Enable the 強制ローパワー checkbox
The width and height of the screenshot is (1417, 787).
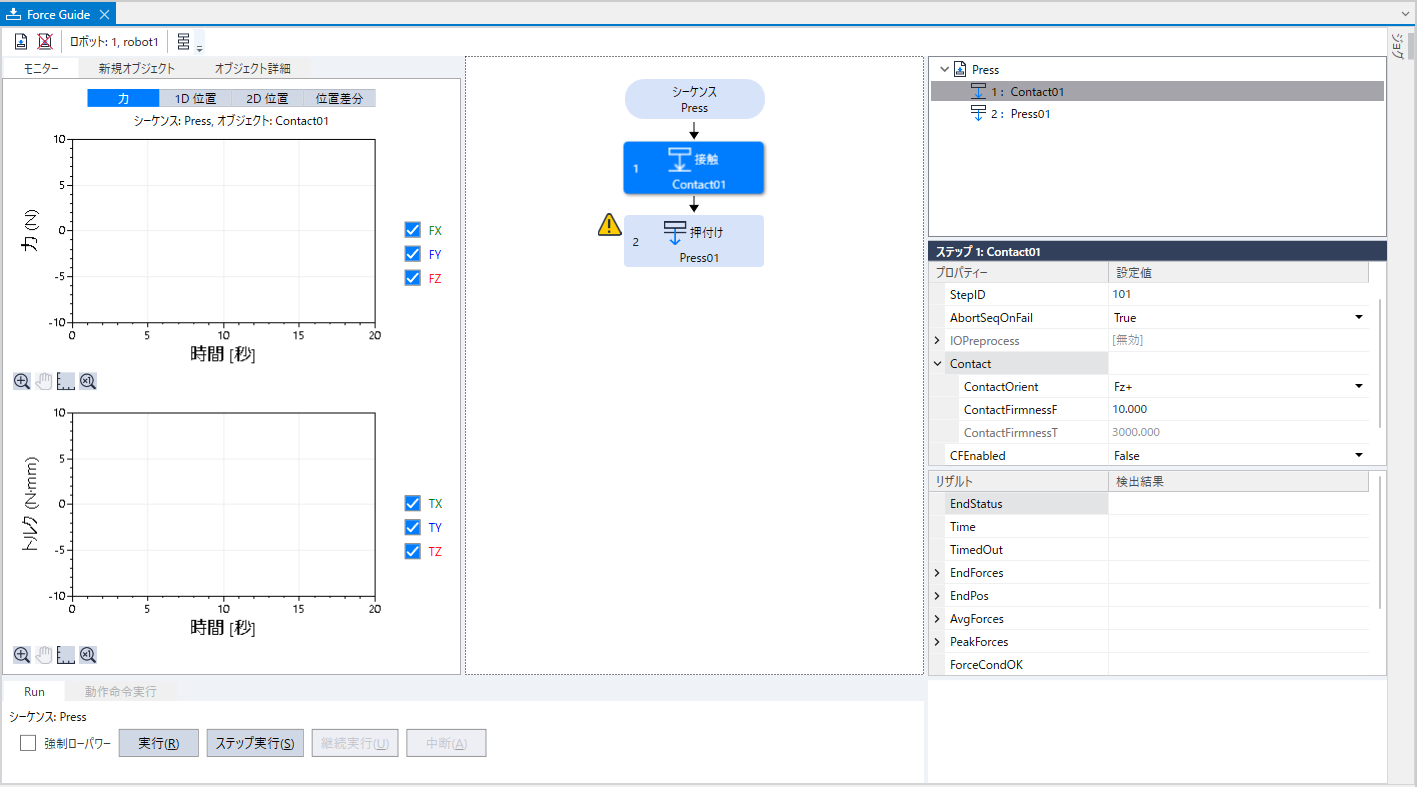point(28,743)
